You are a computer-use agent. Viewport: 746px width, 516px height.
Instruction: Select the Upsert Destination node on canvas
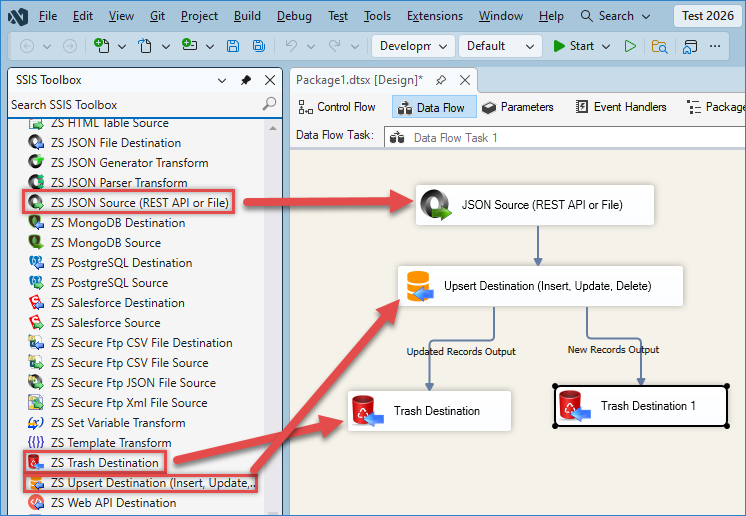[x=540, y=286]
